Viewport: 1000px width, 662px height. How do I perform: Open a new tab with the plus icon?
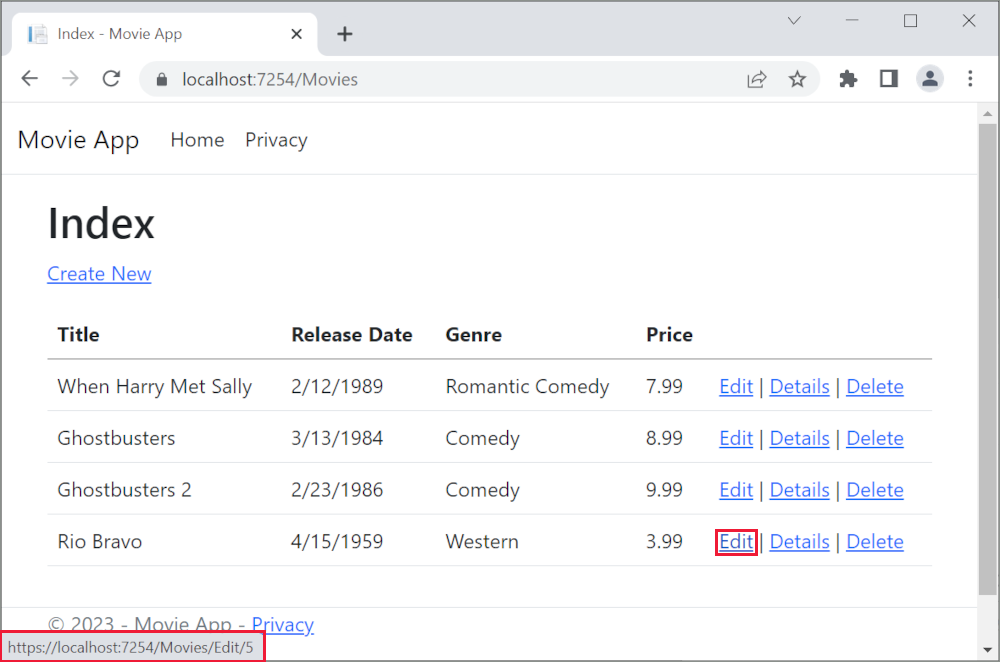click(x=345, y=33)
